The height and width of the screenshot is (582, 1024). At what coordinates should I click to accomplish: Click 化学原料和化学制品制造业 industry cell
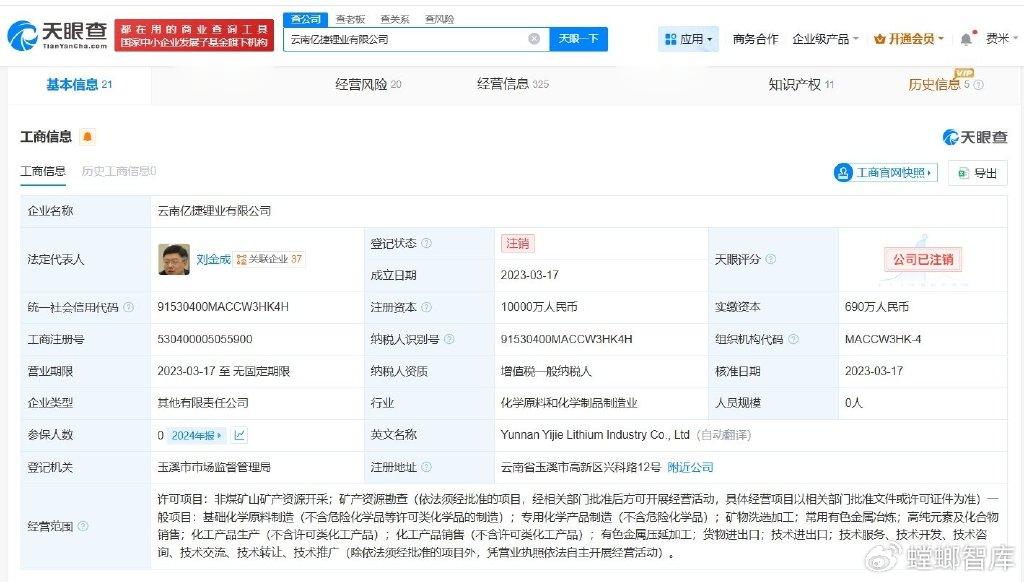[x=569, y=403]
